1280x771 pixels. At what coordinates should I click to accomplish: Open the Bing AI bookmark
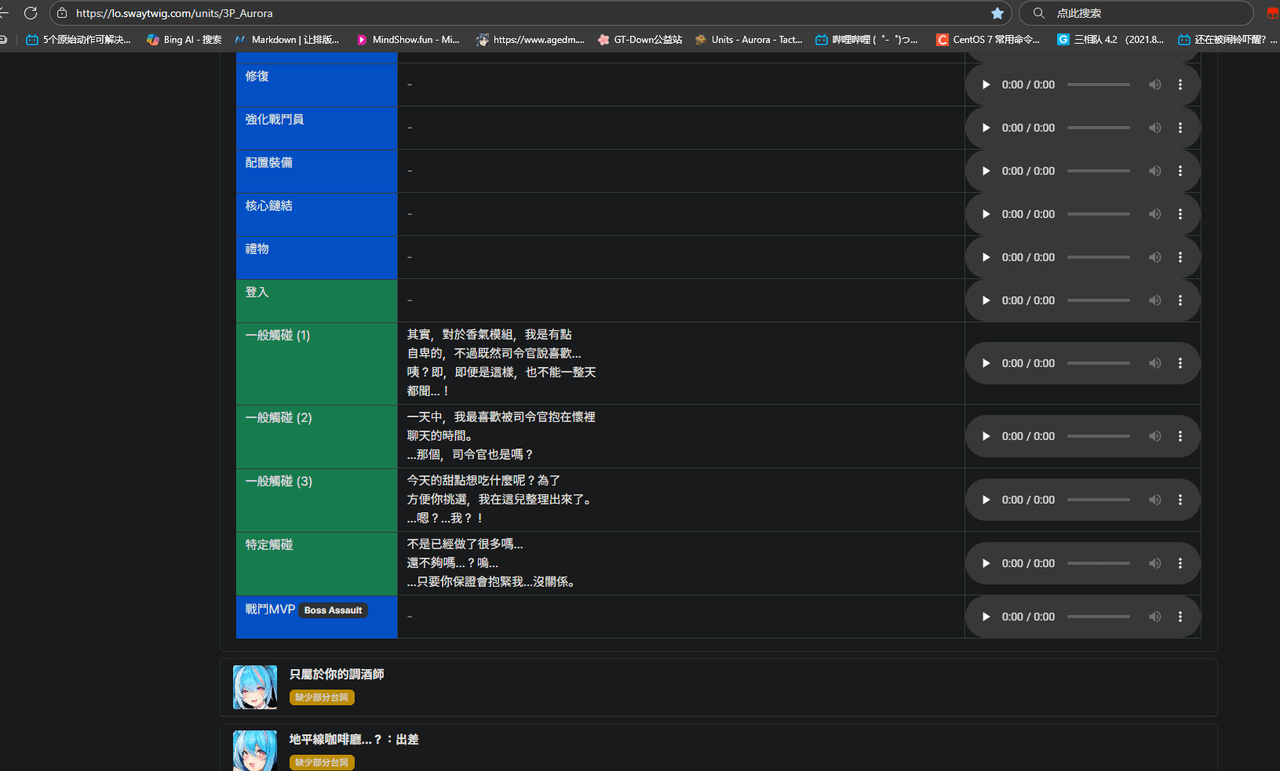click(x=184, y=40)
